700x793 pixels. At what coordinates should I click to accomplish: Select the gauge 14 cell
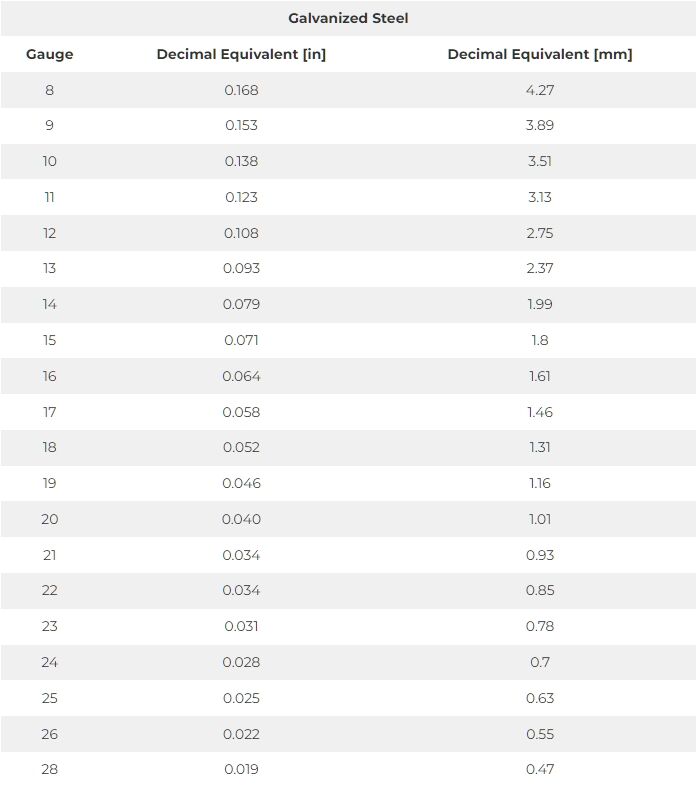(x=49, y=304)
